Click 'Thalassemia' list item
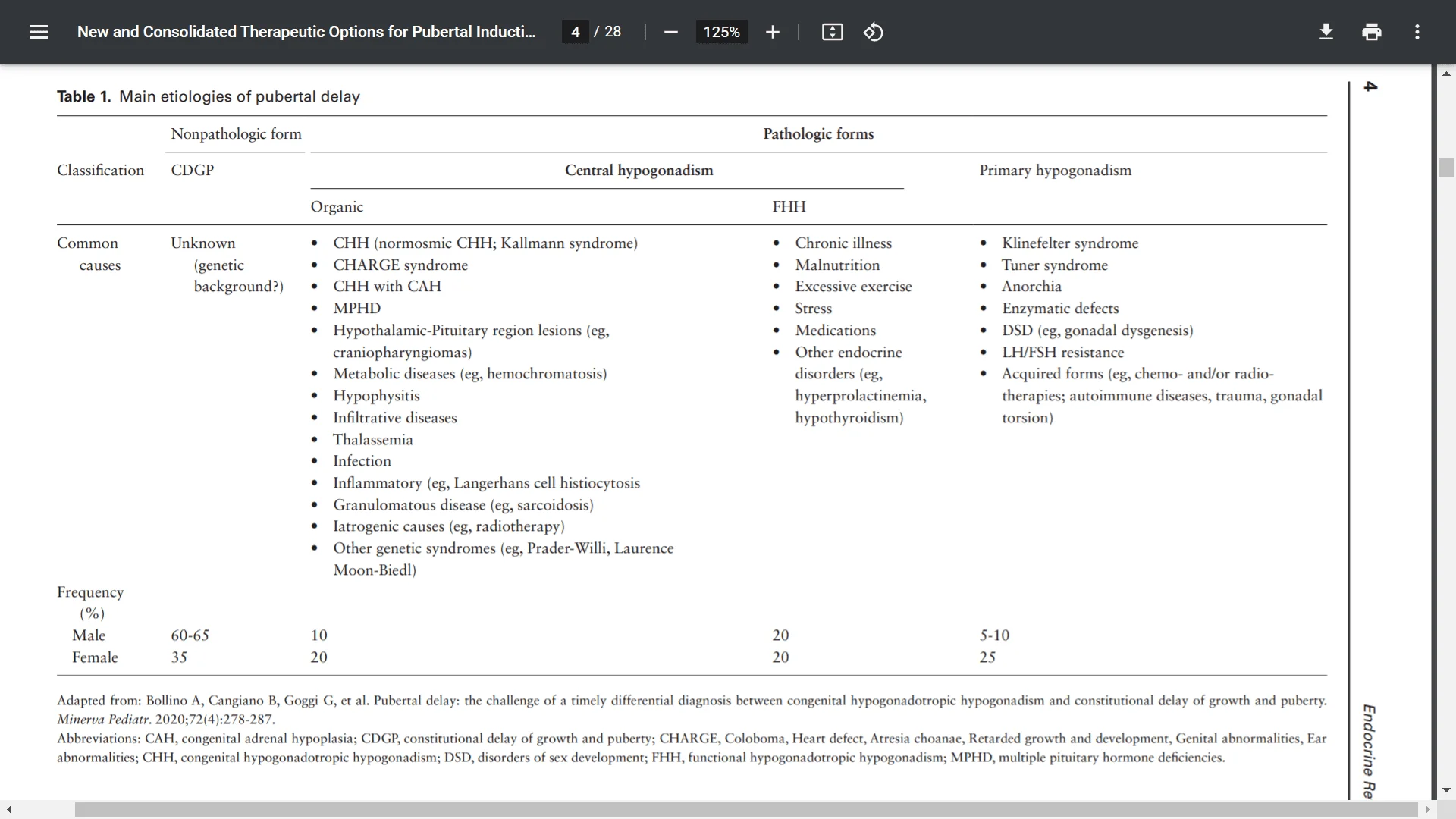 [x=372, y=440]
